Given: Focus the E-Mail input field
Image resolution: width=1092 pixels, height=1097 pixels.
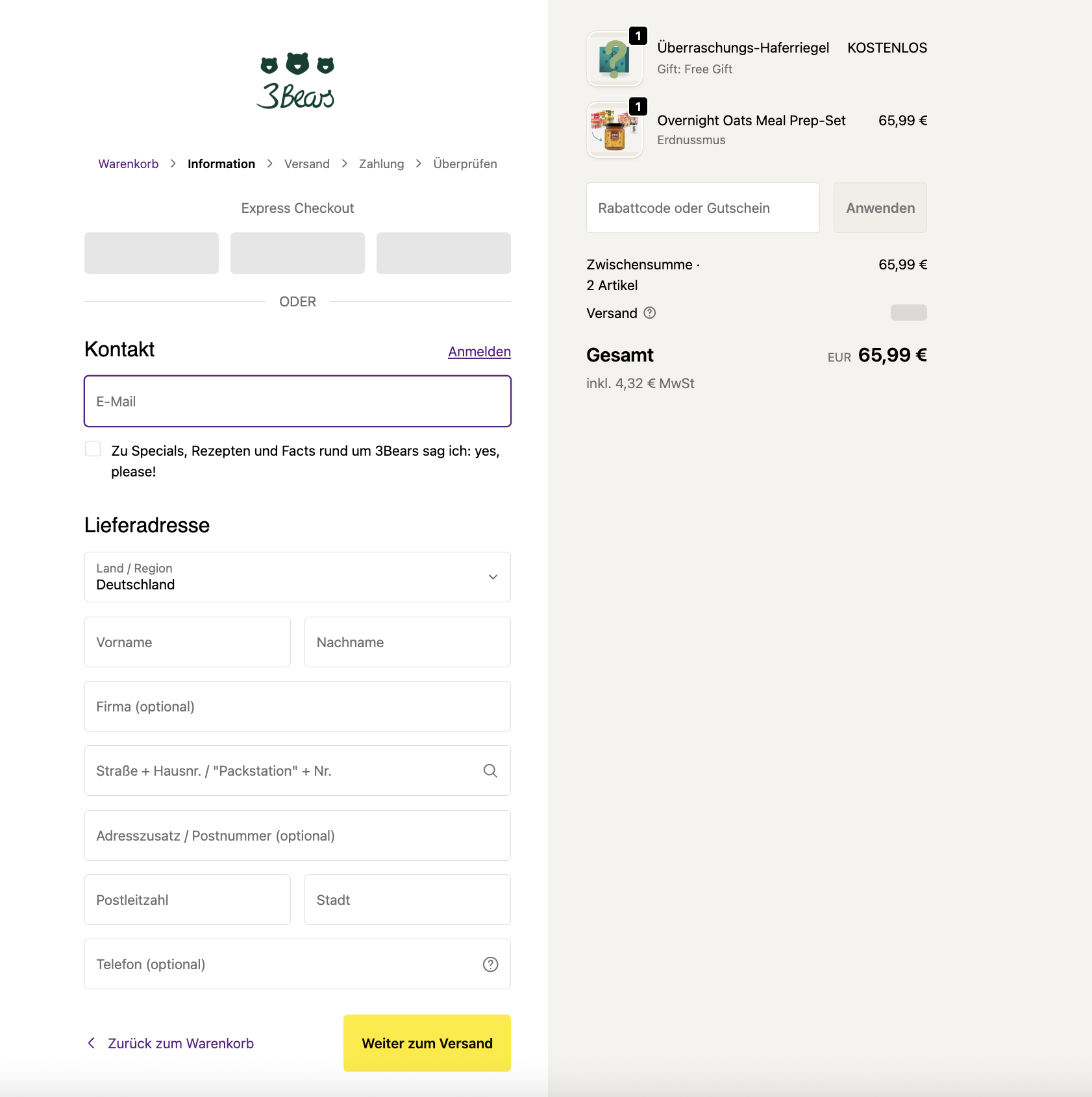Looking at the screenshot, I should click(297, 401).
